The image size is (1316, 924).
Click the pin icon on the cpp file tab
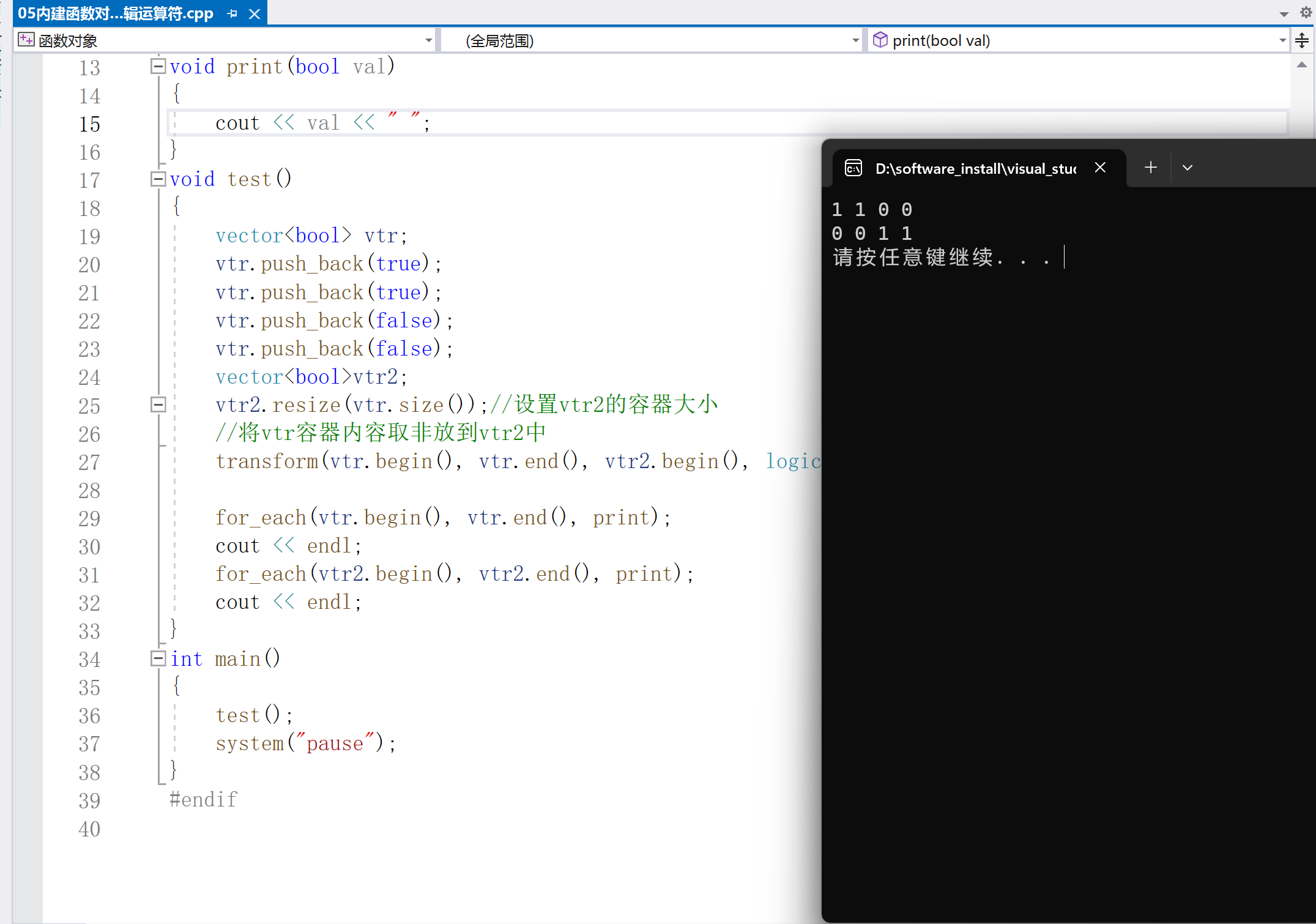coord(232,13)
